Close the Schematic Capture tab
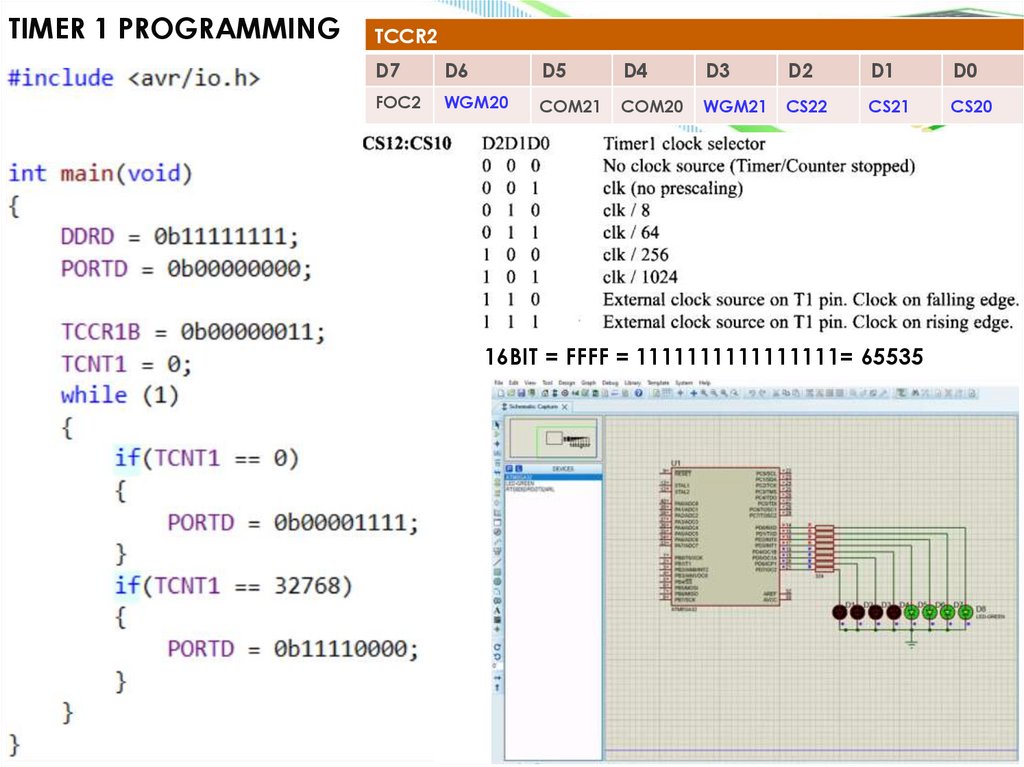 pyautogui.click(x=565, y=407)
